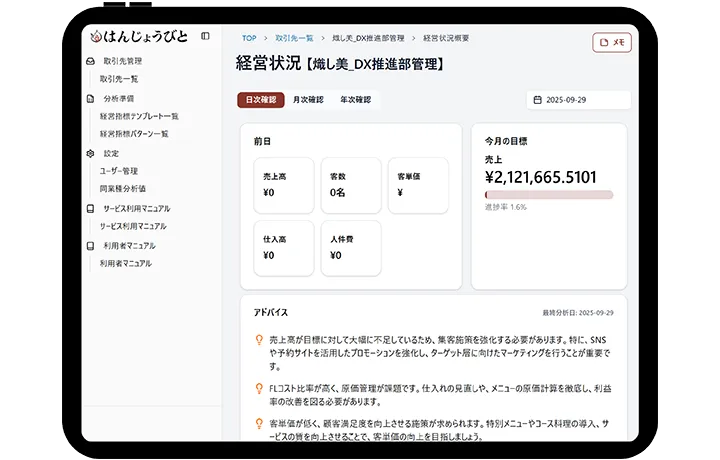Expand the 取引先管理 sidebar section
Image resolution: width=720 pixels, height=460 pixels.
122,61
